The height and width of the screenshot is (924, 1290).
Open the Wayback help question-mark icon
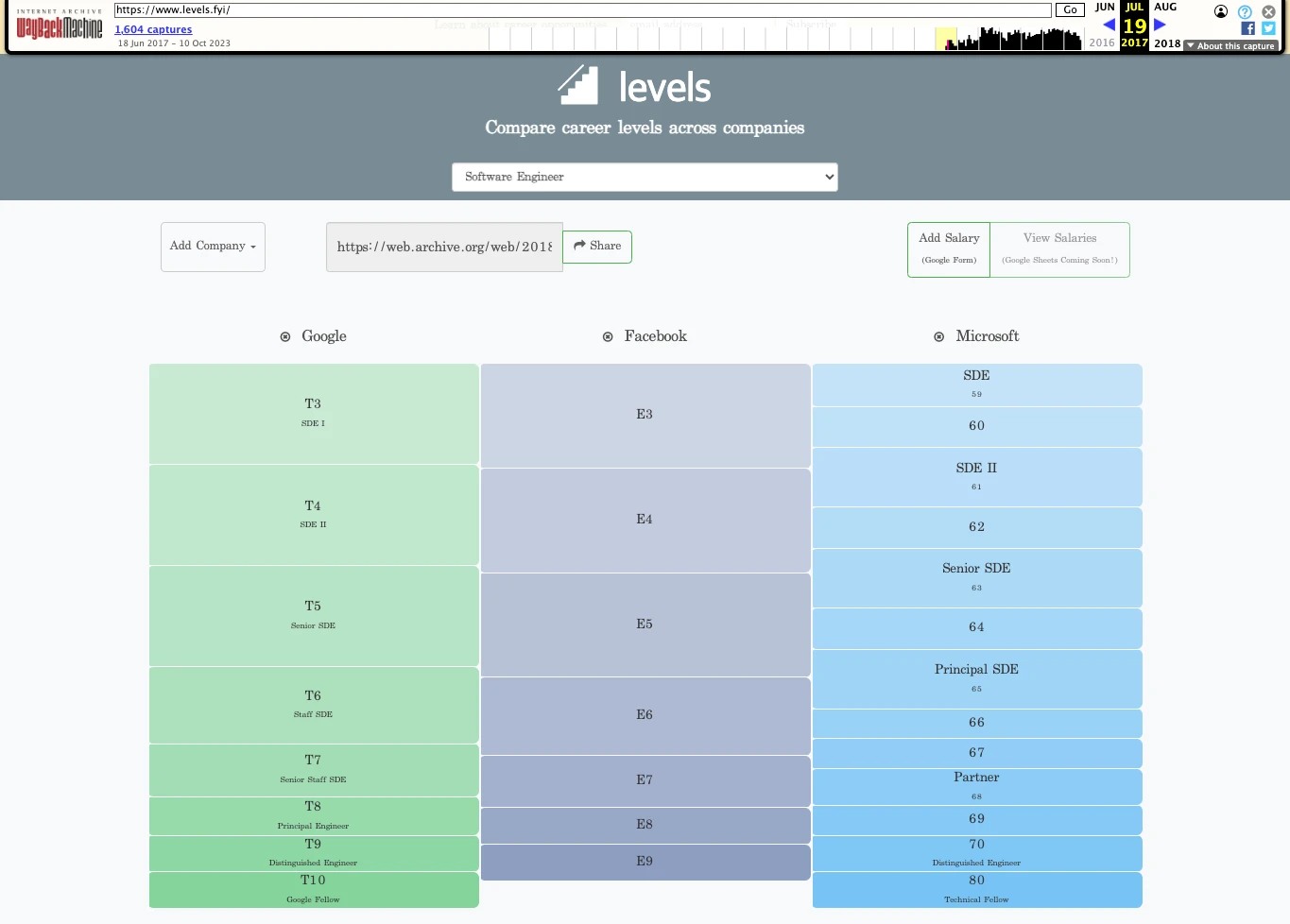click(1245, 11)
